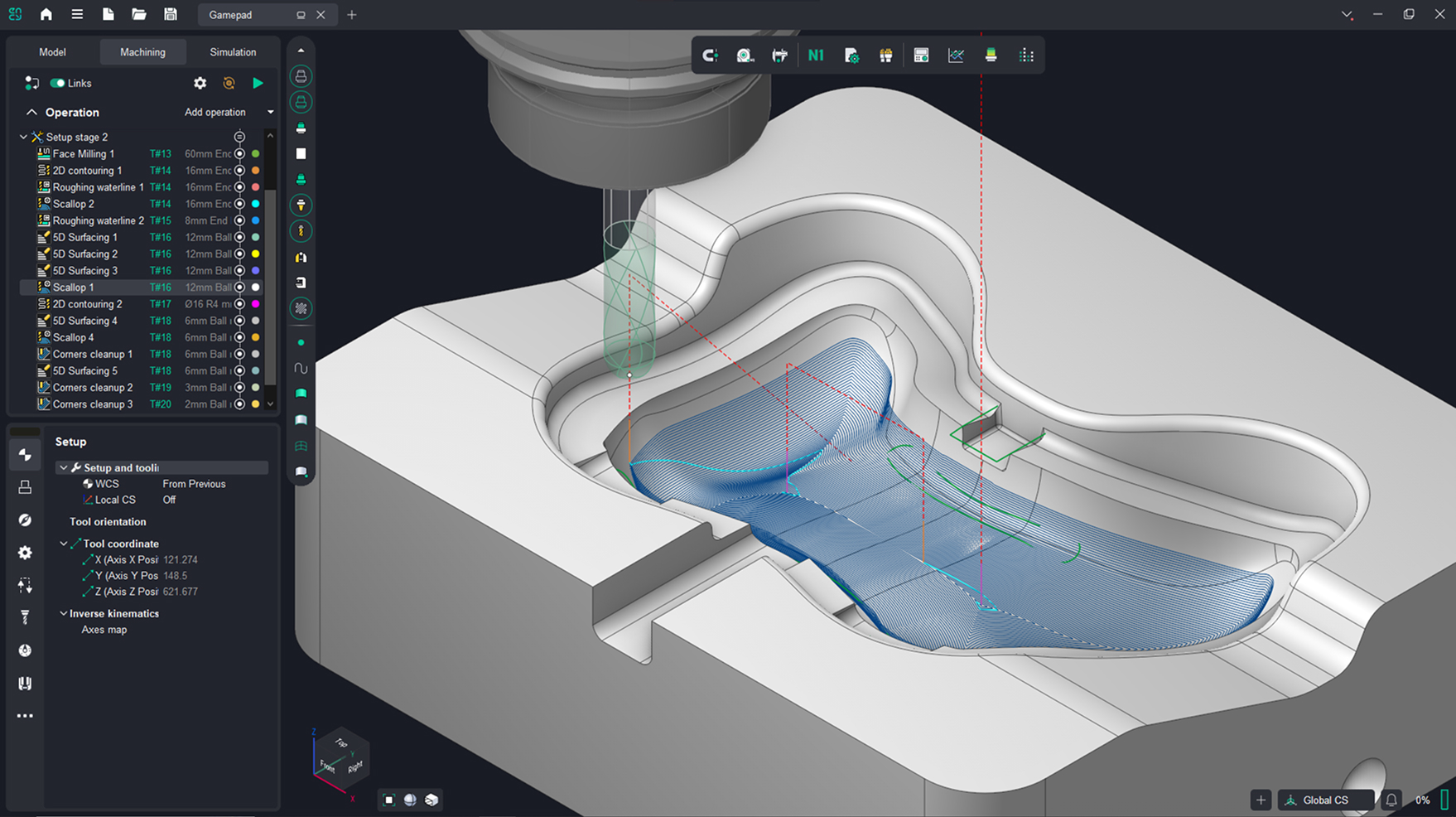1456x817 pixels.
Task: Click the dotted grid icon in viewport toolbar
Action: (1026, 56)
